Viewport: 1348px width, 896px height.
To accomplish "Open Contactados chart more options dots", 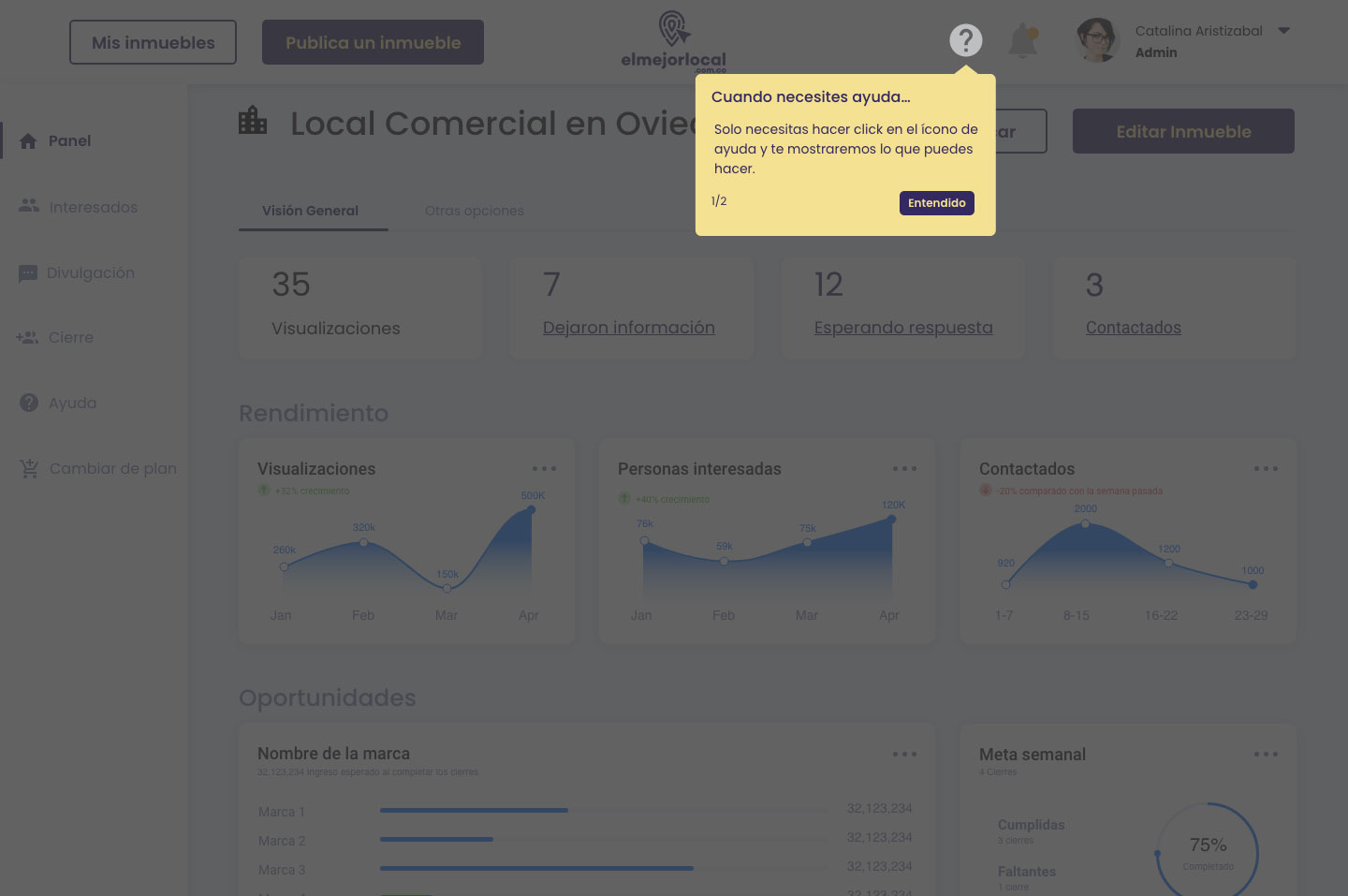I will tap(1266, 469).
